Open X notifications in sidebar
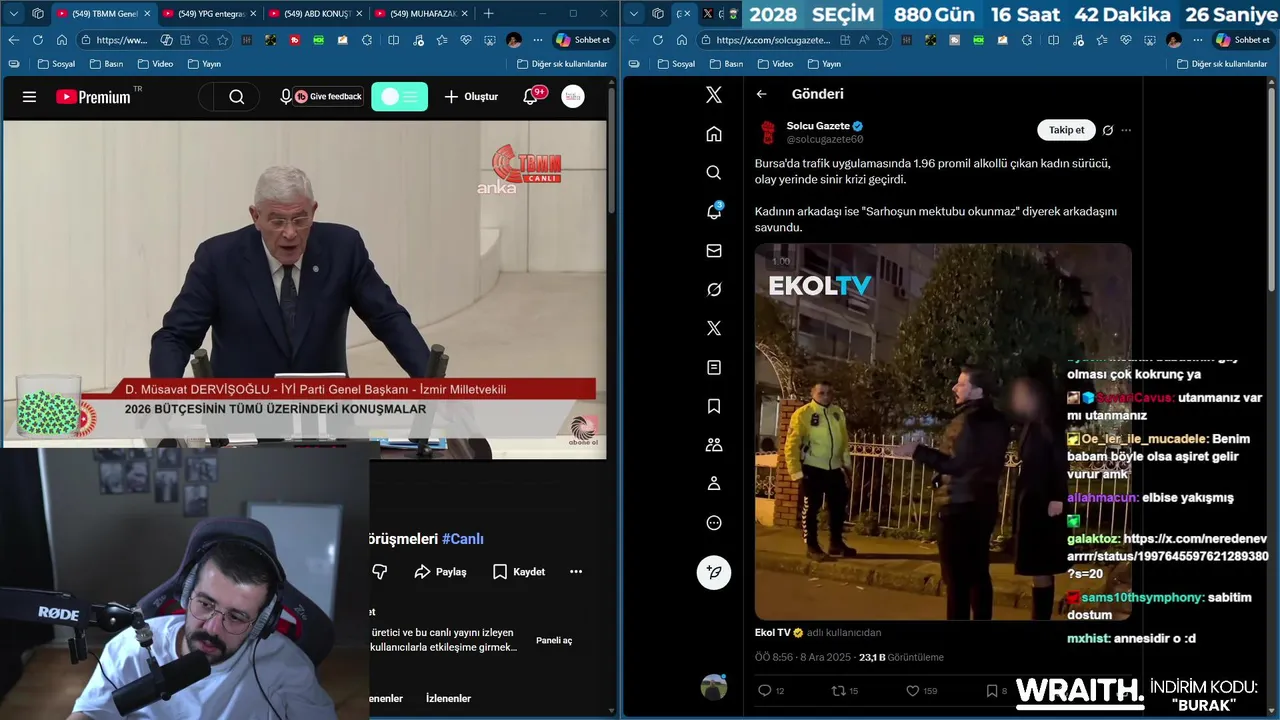1280x720 pixels. point(714,212)
